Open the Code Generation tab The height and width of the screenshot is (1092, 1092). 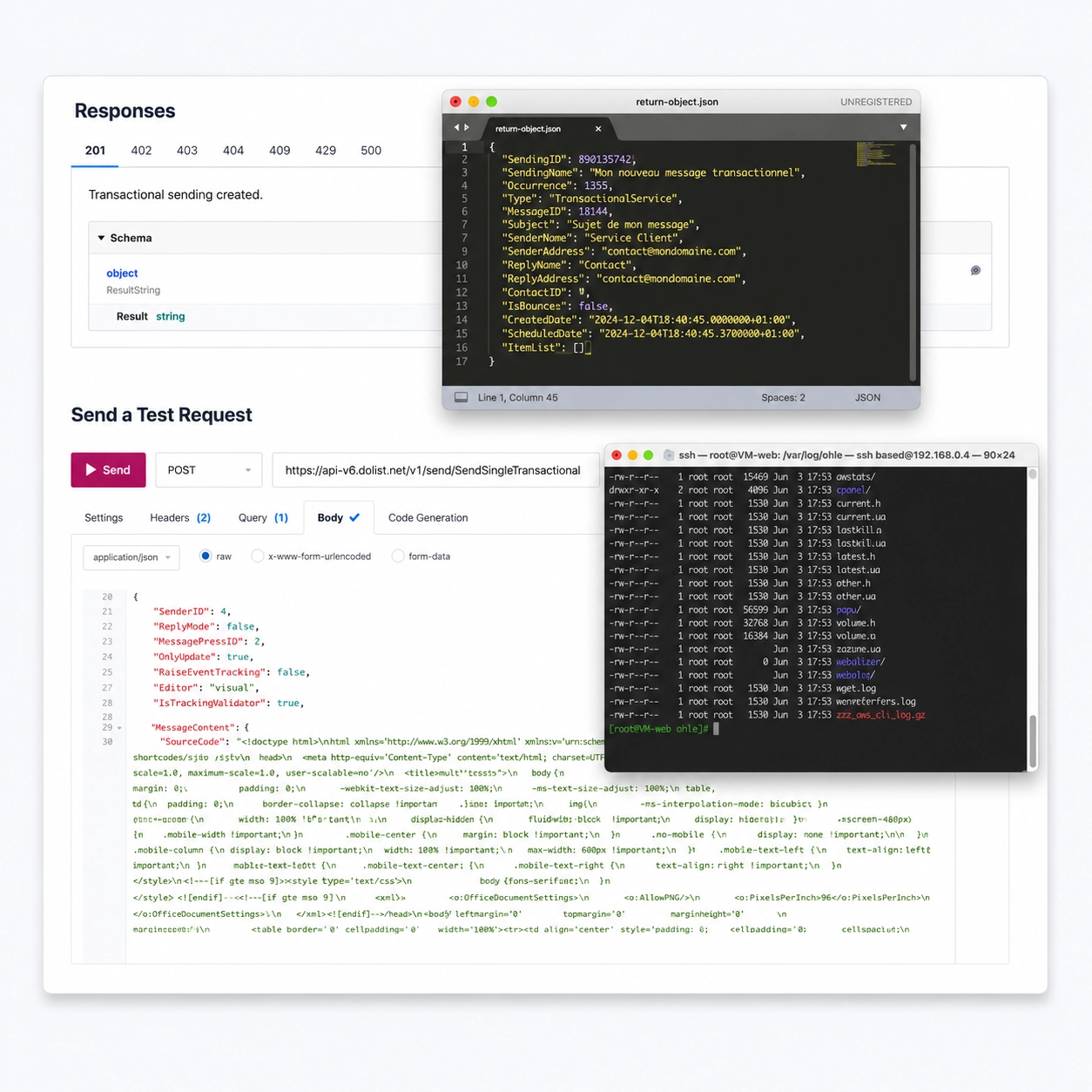[428, 517]
